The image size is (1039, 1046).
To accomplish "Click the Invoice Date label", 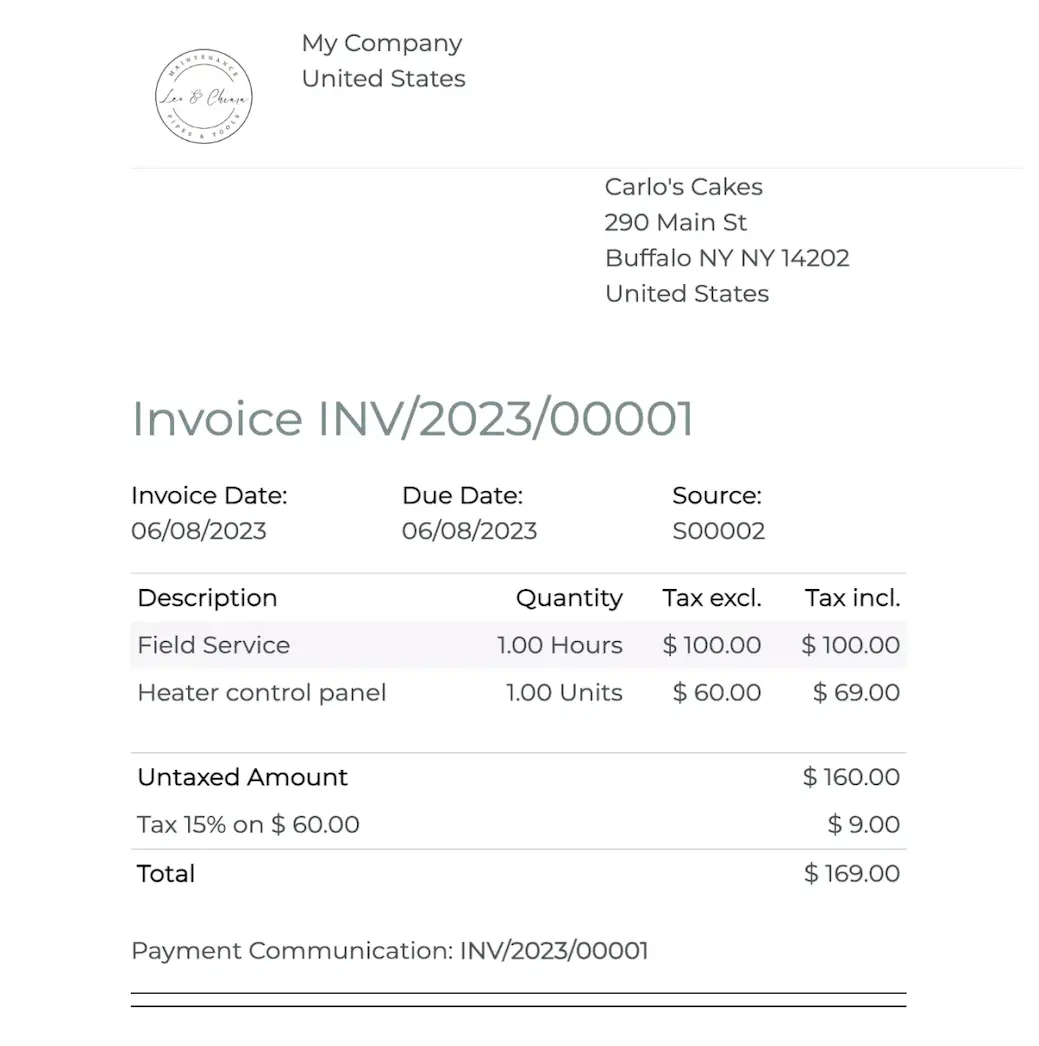I will tap(209, 495).
